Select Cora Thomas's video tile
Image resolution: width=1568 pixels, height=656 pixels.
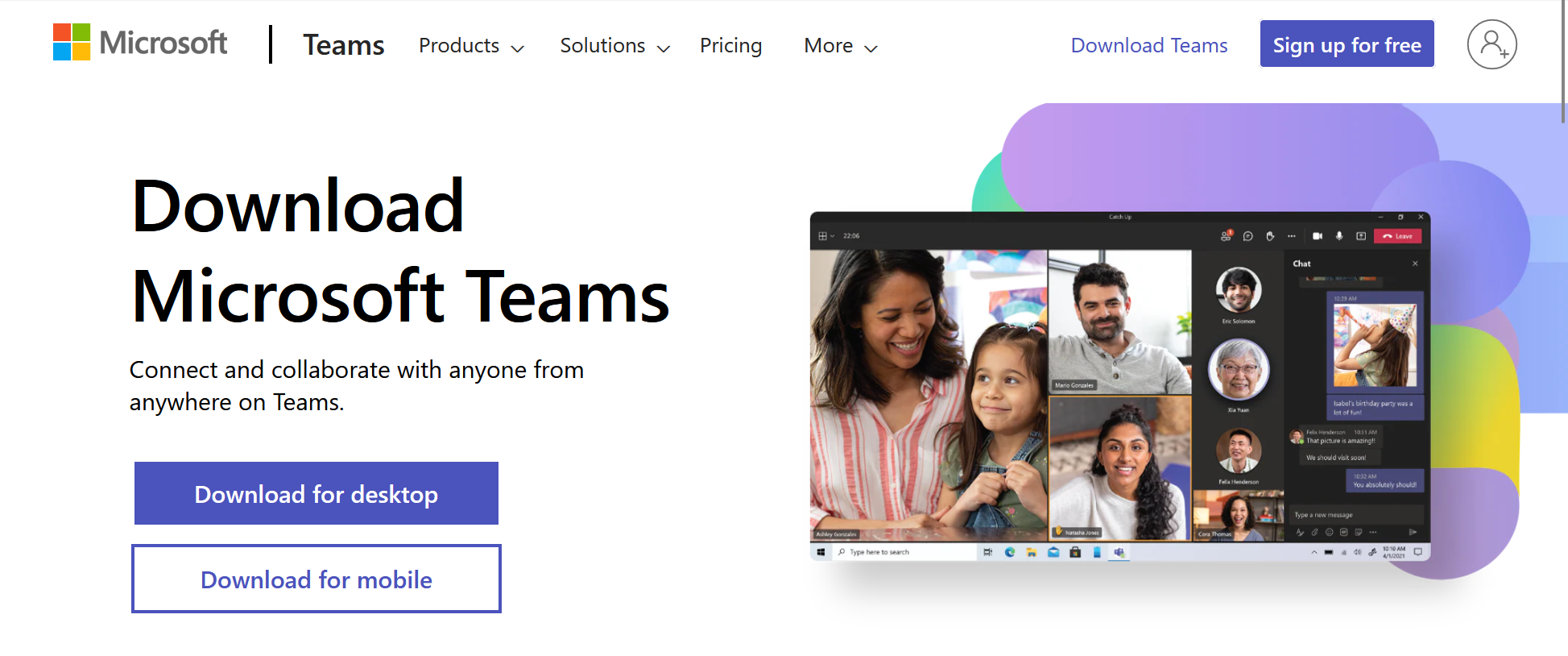click(x=1239, y=516)
